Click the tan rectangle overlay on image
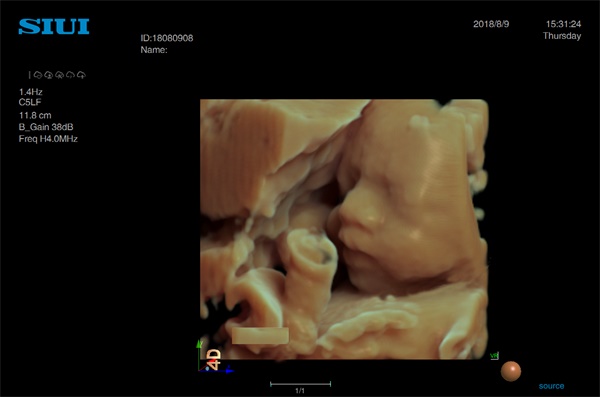 point(260,336)
